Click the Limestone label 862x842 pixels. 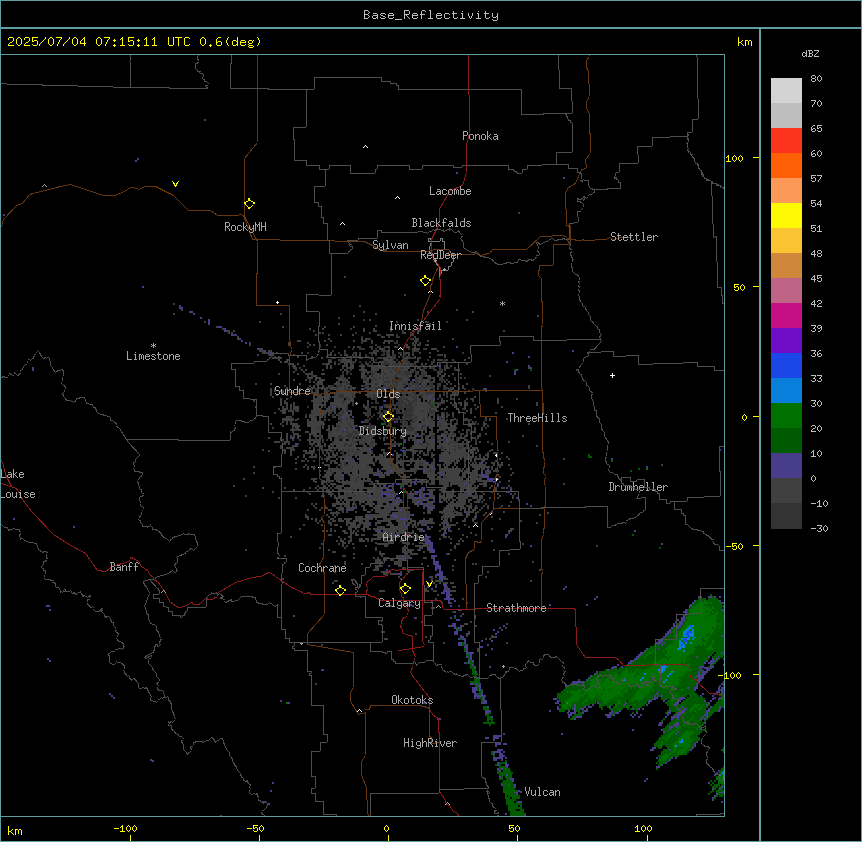coord(153,356)
